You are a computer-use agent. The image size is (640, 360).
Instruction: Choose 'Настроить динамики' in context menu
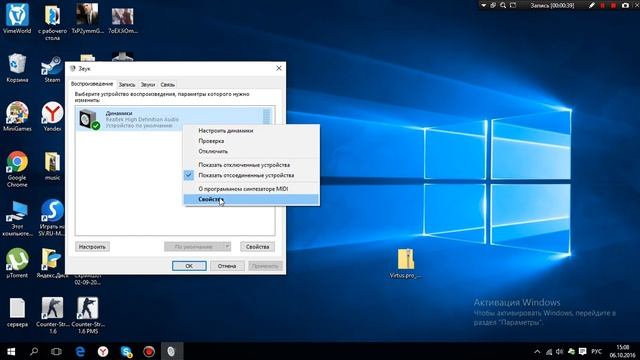pos(251,131)
